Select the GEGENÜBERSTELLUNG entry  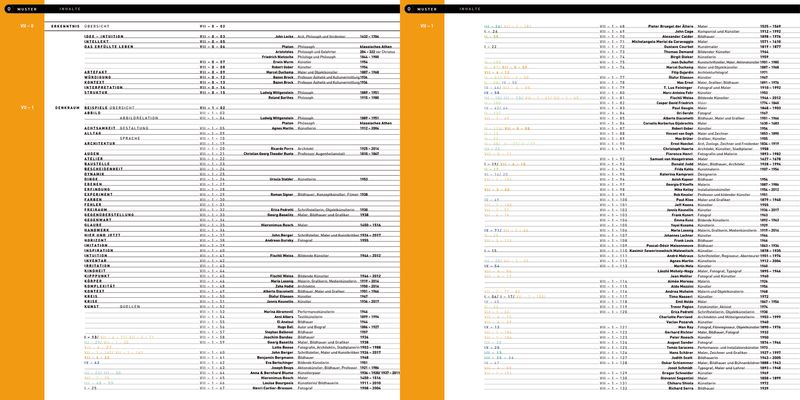(109, 215)
